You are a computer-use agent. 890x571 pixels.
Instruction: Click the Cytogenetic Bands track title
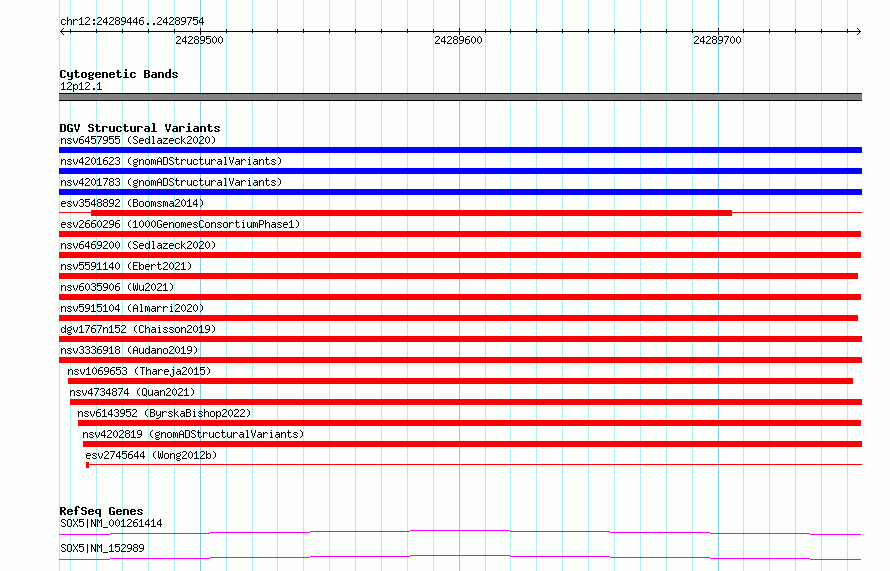119,74
